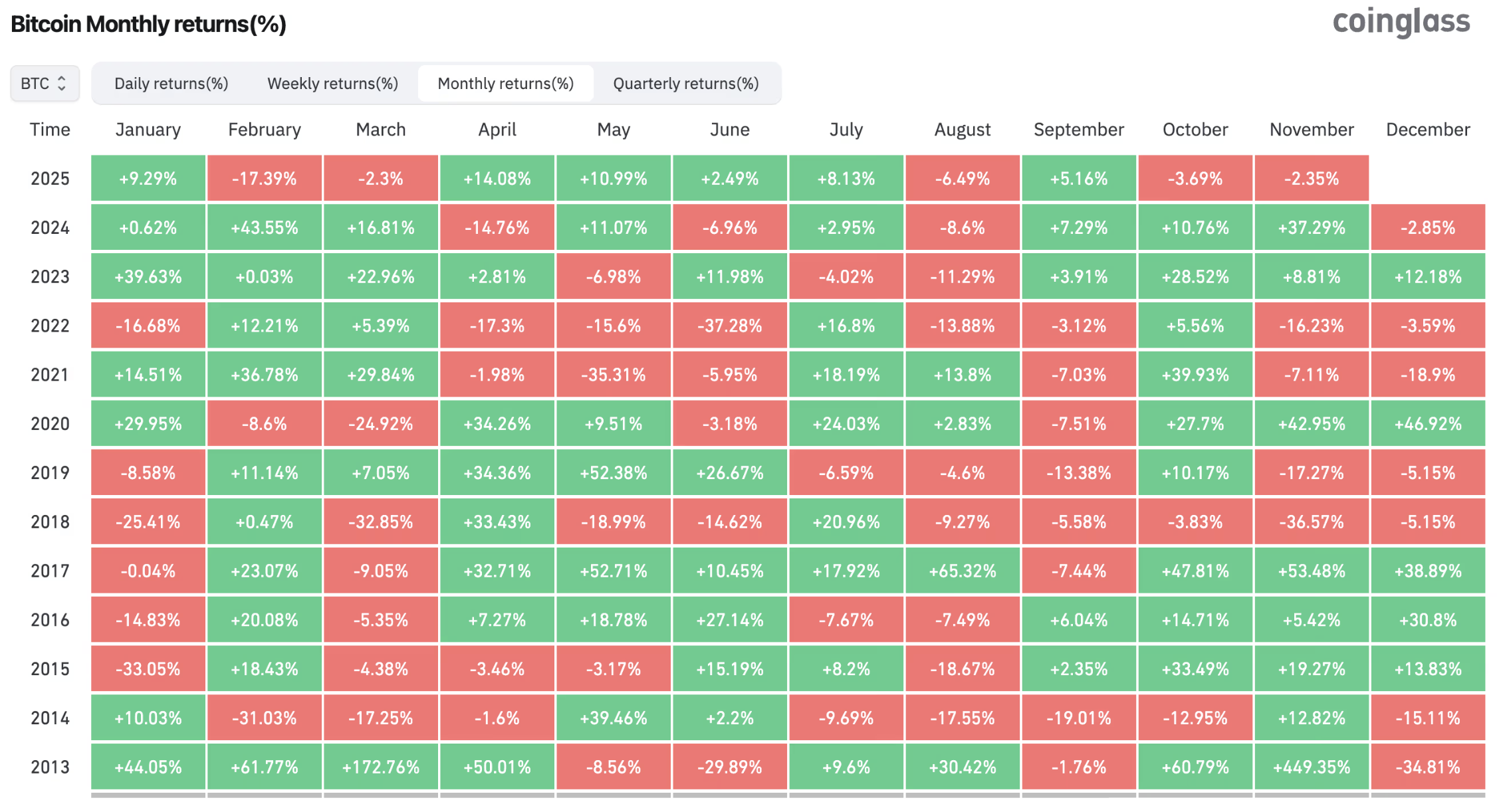1501x812 pixels.
Task: Click the July column header
Action: tap(846, 130)
